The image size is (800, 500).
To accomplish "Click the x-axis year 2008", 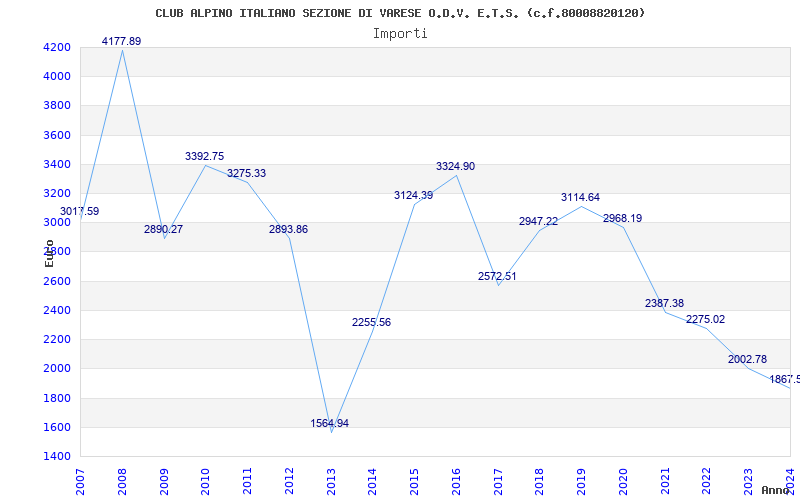I will click(122, 482).
